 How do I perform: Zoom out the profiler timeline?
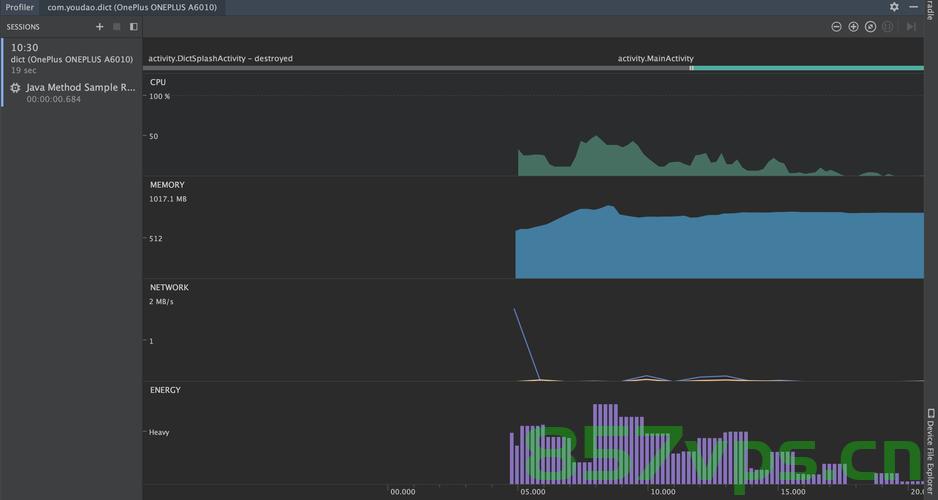click(x=836, y=26)
